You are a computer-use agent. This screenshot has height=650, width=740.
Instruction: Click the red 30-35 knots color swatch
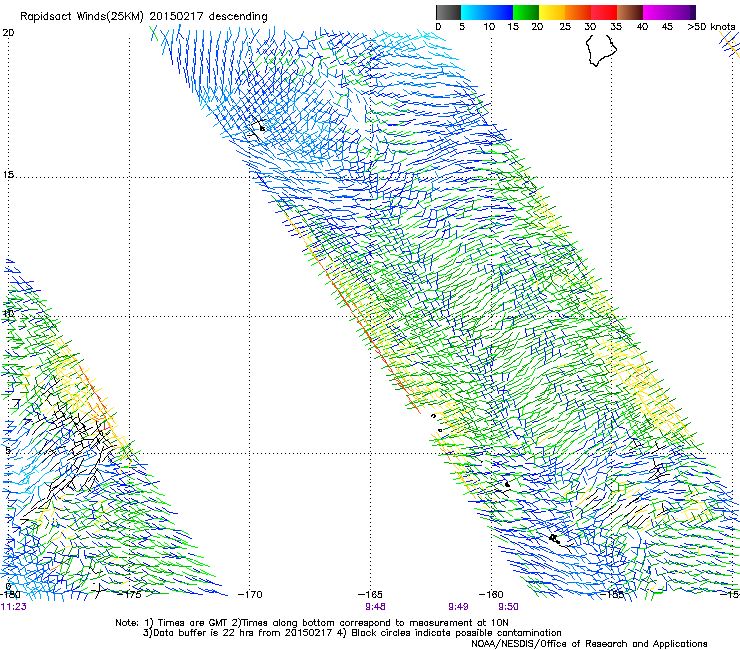604,12
